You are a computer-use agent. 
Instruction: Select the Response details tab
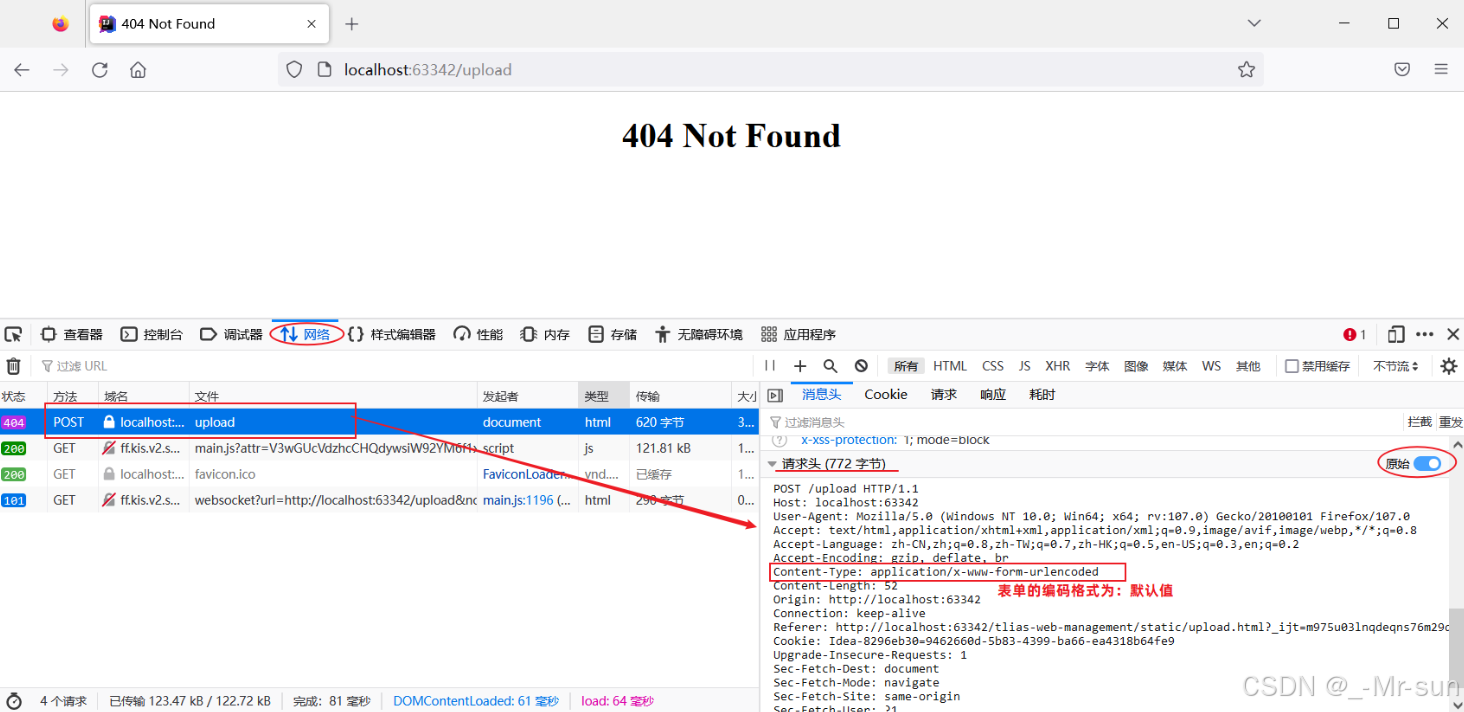point(993,395)
